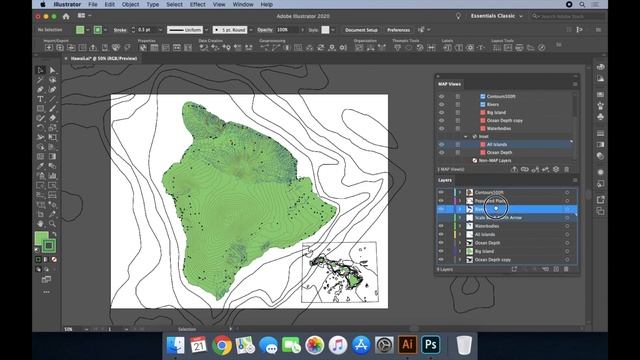Toggle Rivers layer visibility in Layers panel
This screenshot has width=640, height=360.
click(x=441, y=209)
